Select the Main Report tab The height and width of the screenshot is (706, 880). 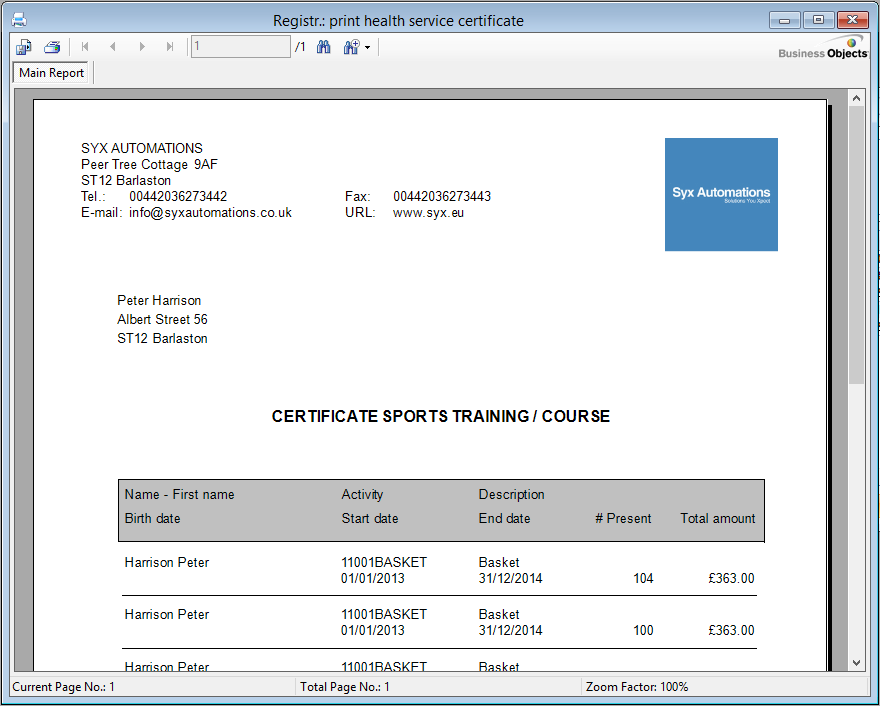click(52, 73)
